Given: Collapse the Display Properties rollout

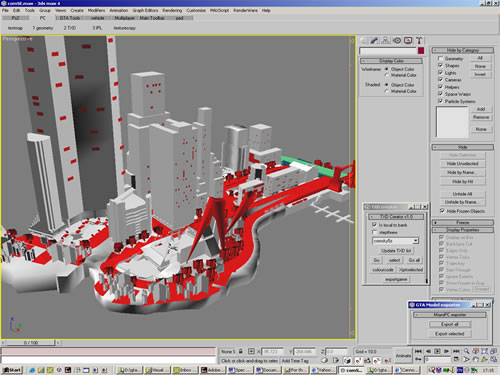Looking at the screenshot, I should point(463,230).
